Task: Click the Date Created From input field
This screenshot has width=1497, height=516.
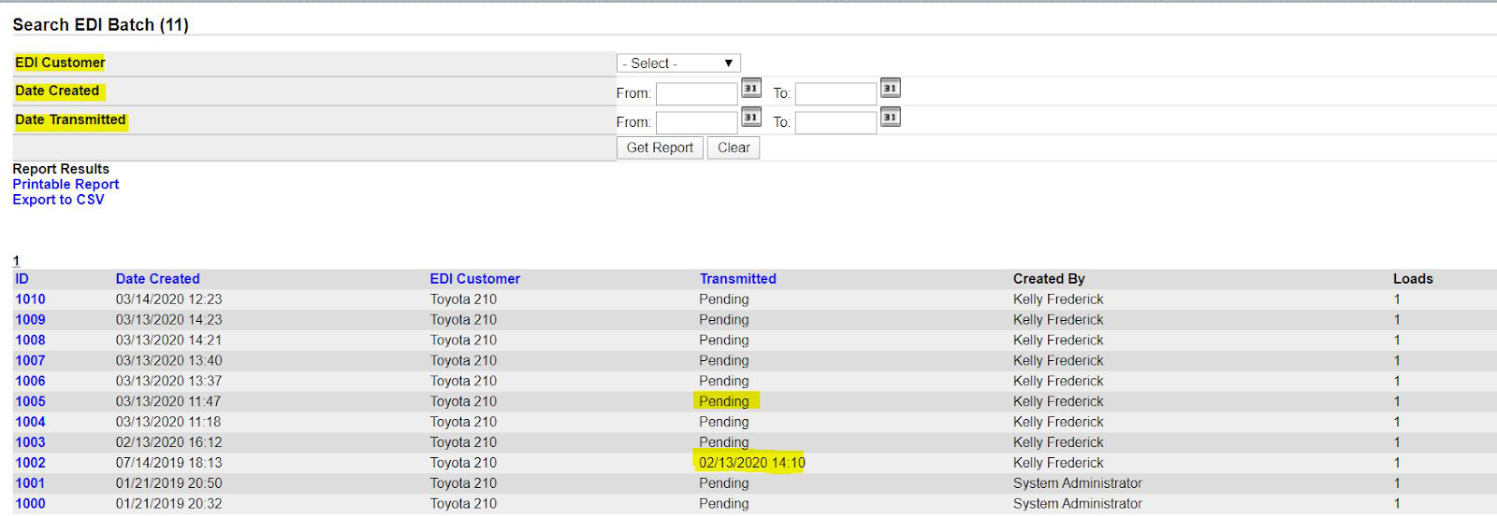Action: [697, 93]
